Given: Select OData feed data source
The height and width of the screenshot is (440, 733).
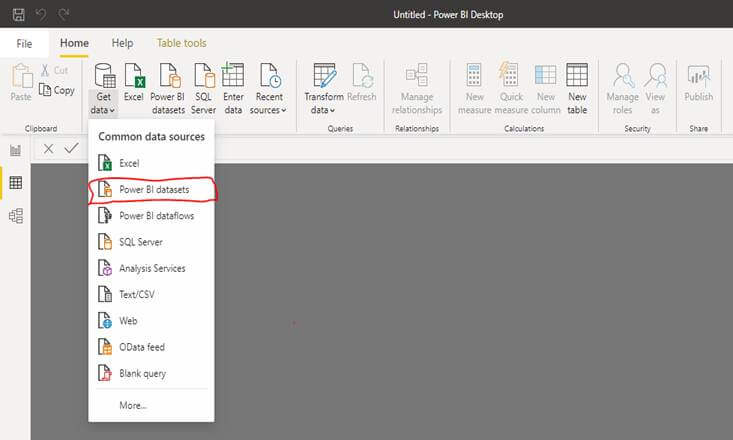Looking at the screenshot, I should [151, 347].
